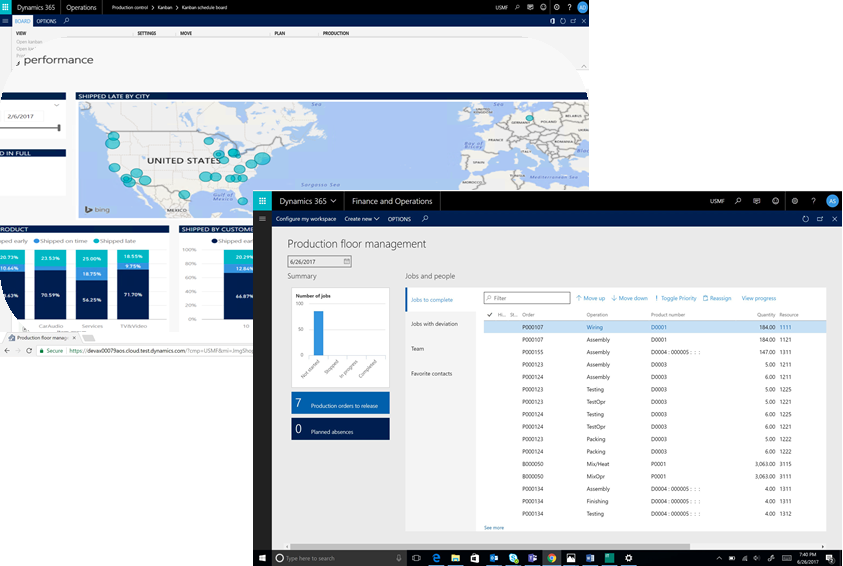The image size is (843, 566).
Task: Click the refresh icon in Production floor toolbar
Action: [x=805, y=218]
